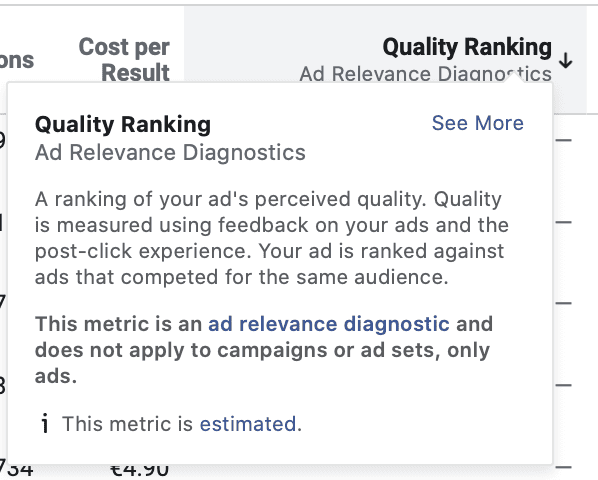The width and height of the screenshot is (598, 480).
Task: Click the fourth row's Quality Ranking dash
Action: (563, 385)
